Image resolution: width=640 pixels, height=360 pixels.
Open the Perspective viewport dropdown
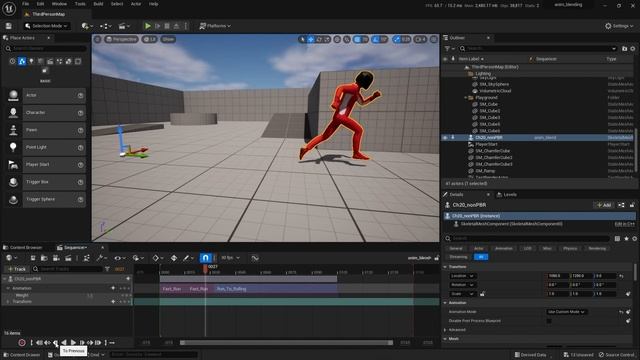point(121,39)
